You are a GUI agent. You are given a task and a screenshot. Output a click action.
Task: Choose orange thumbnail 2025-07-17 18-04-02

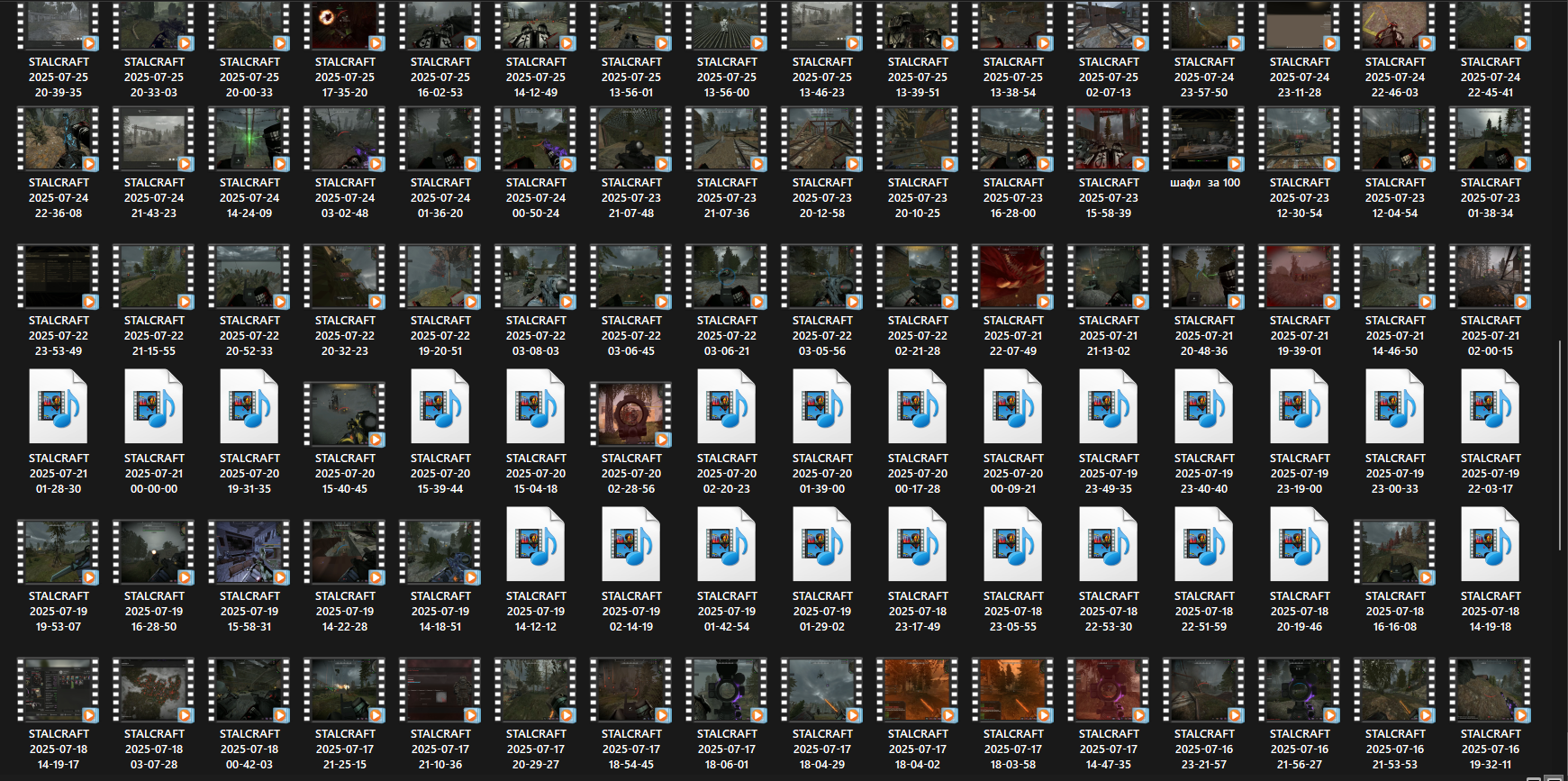918,690
